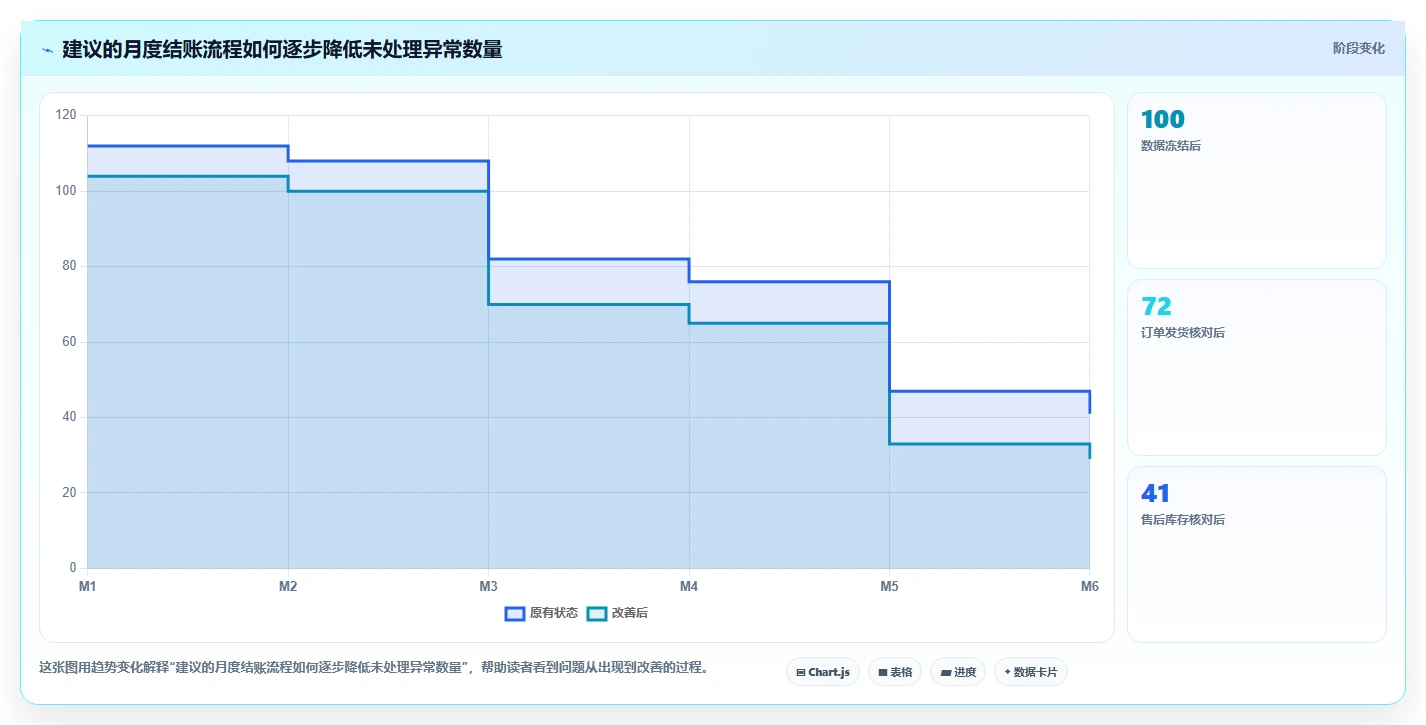Open the 数据冻结后 card showing 100

point(1257,180)
